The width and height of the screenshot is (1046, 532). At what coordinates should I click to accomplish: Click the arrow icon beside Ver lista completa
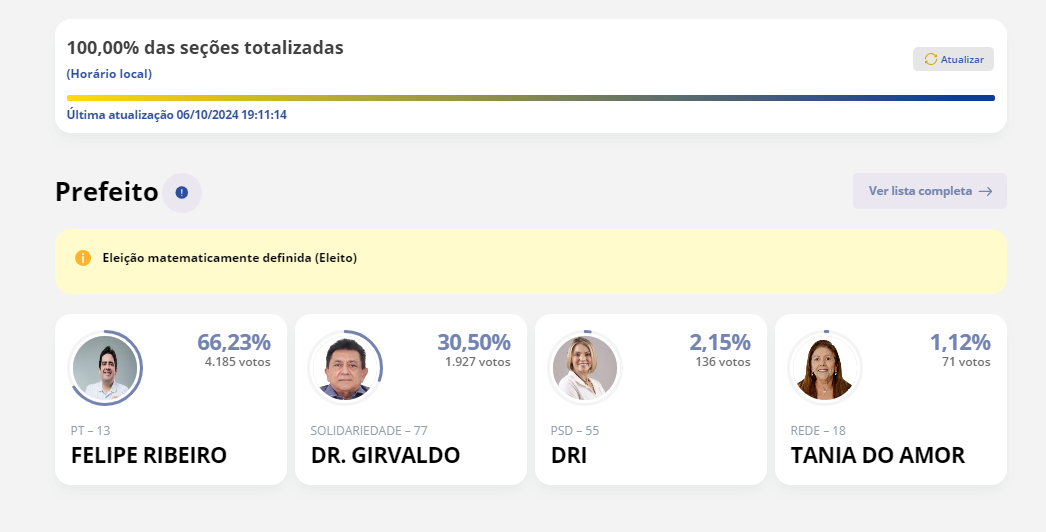[985, 191]
